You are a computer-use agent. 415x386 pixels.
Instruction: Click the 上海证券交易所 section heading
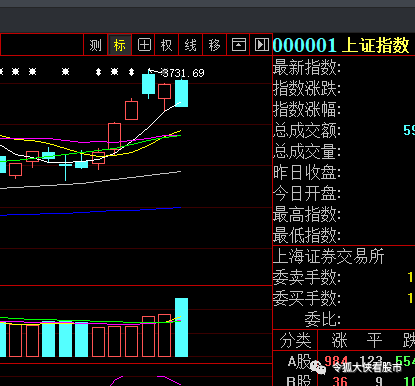pyautogui.click(x=329, y=256)
